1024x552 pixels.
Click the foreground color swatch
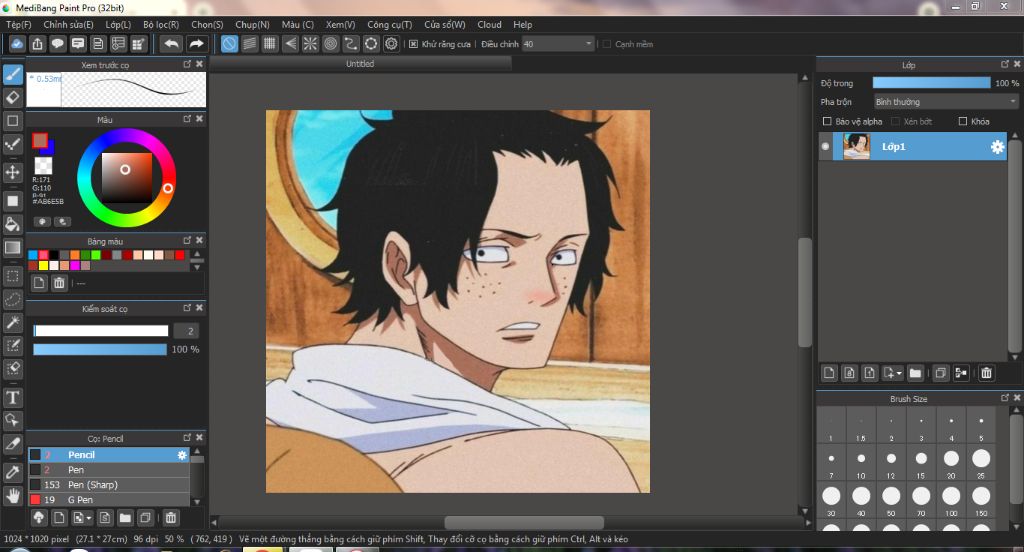coord(40,140)
